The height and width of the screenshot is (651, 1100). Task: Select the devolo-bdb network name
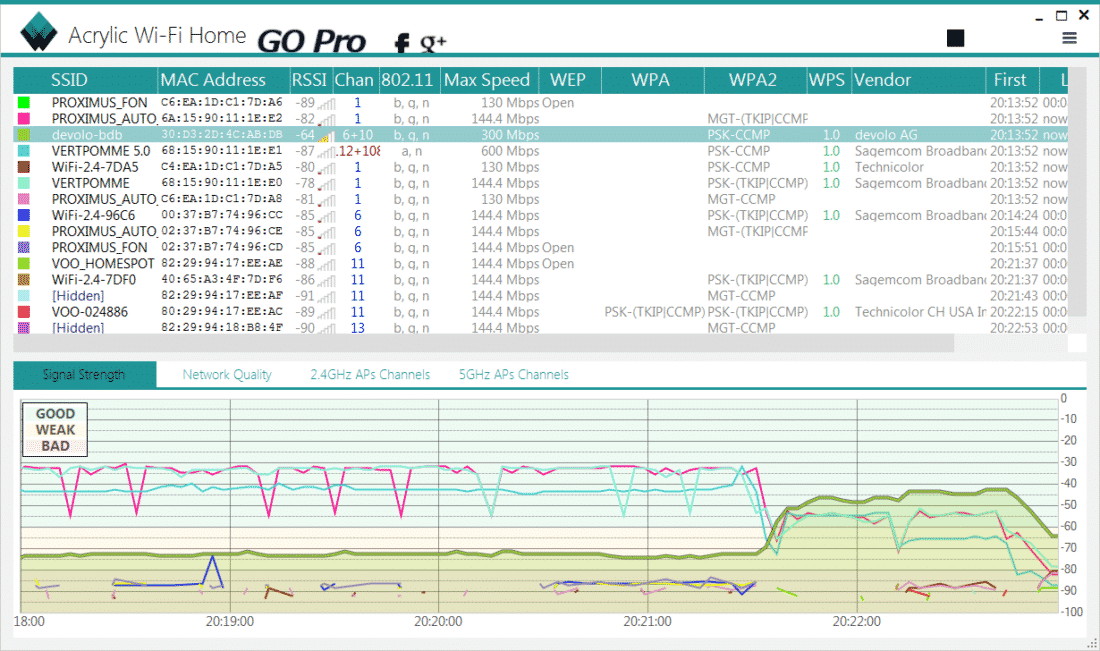coord(87,135)
